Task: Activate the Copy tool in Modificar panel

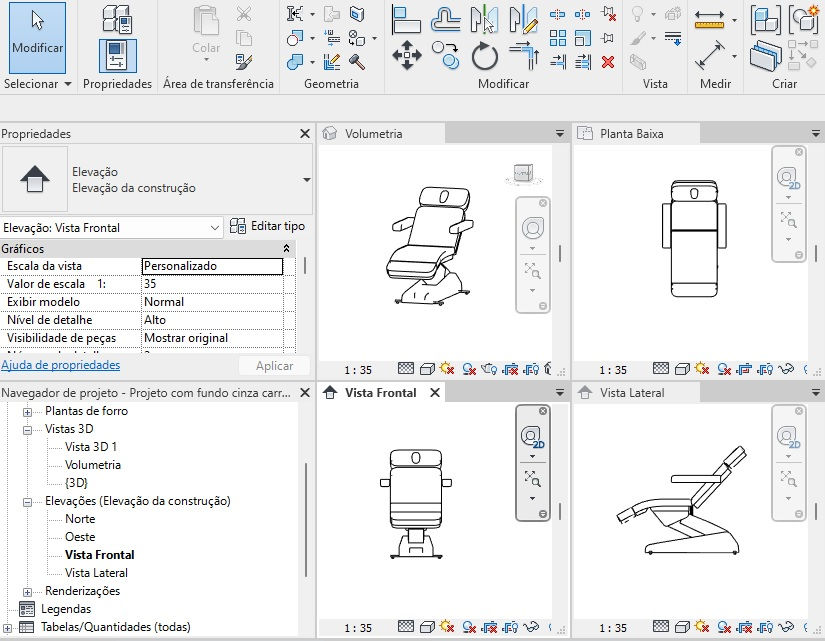Action: 446,55
